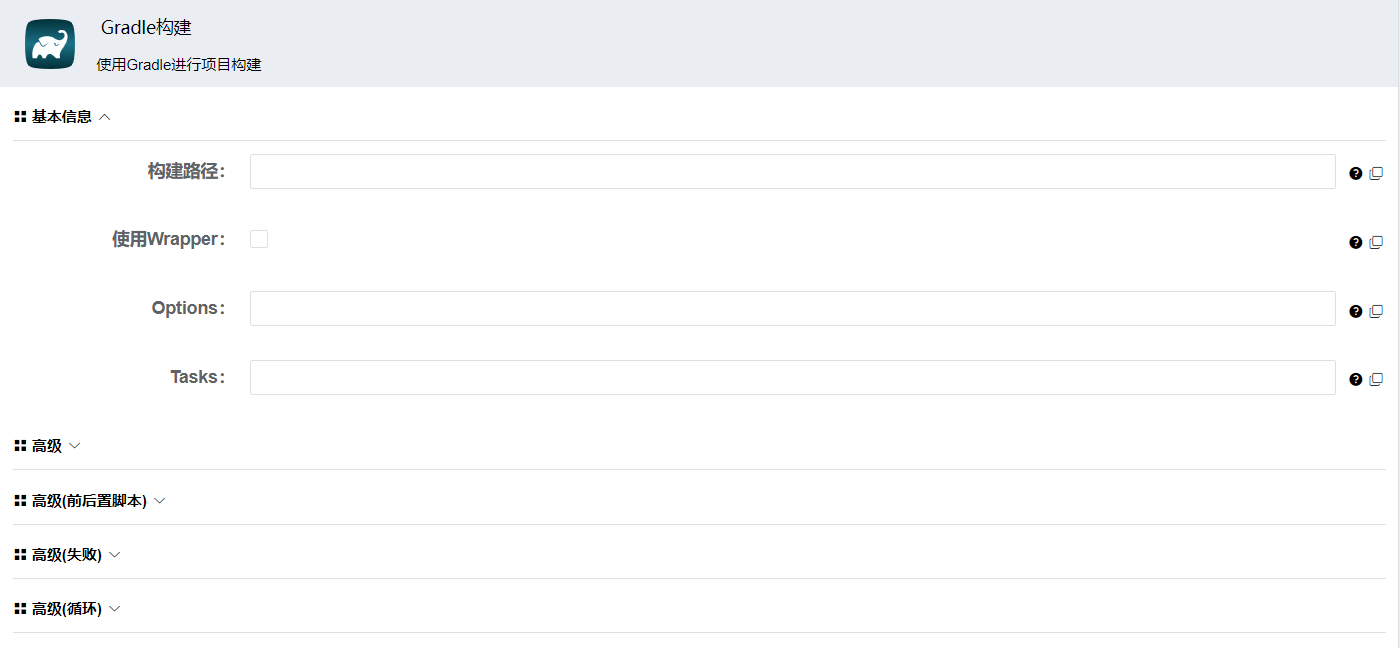Click inside the Tasks input field
This screenshot has width=1400, height=648.
[x=790, y=377]
